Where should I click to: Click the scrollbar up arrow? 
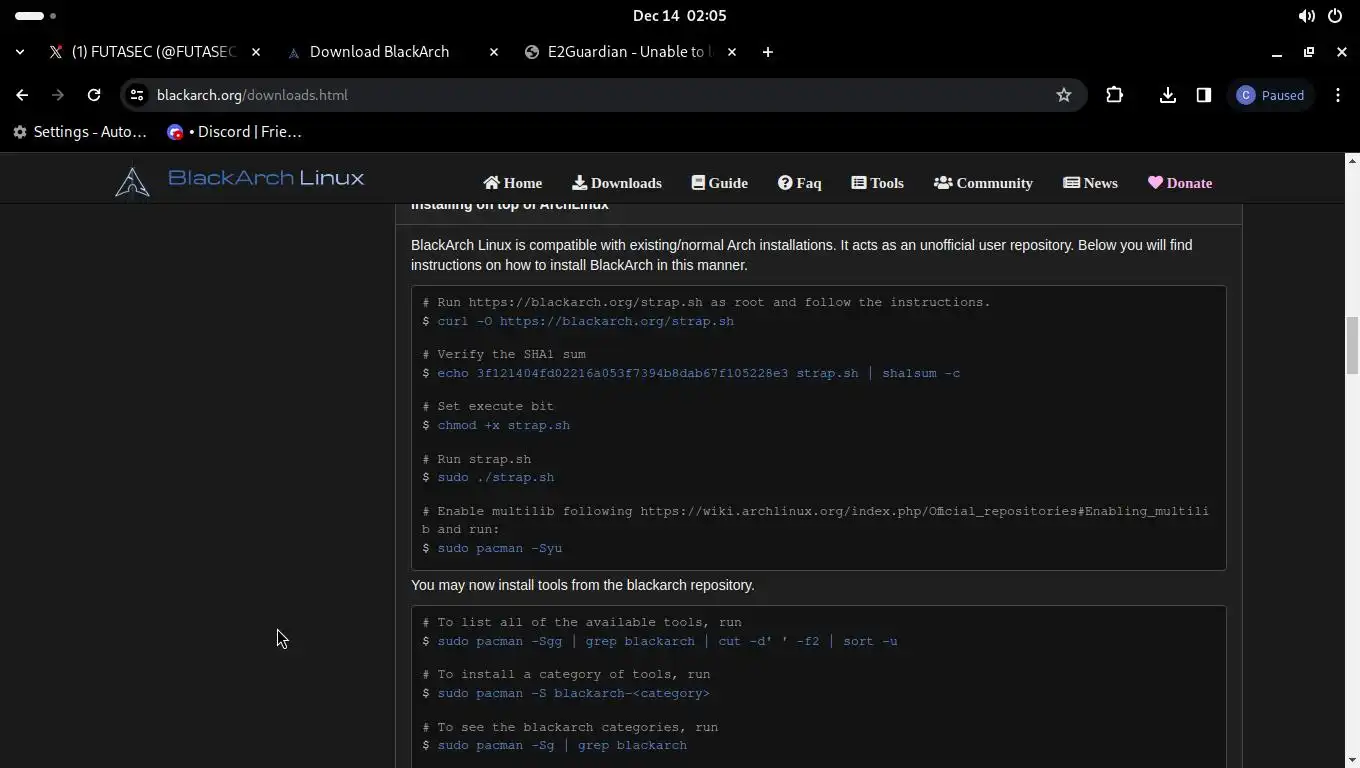[1352, 160]
